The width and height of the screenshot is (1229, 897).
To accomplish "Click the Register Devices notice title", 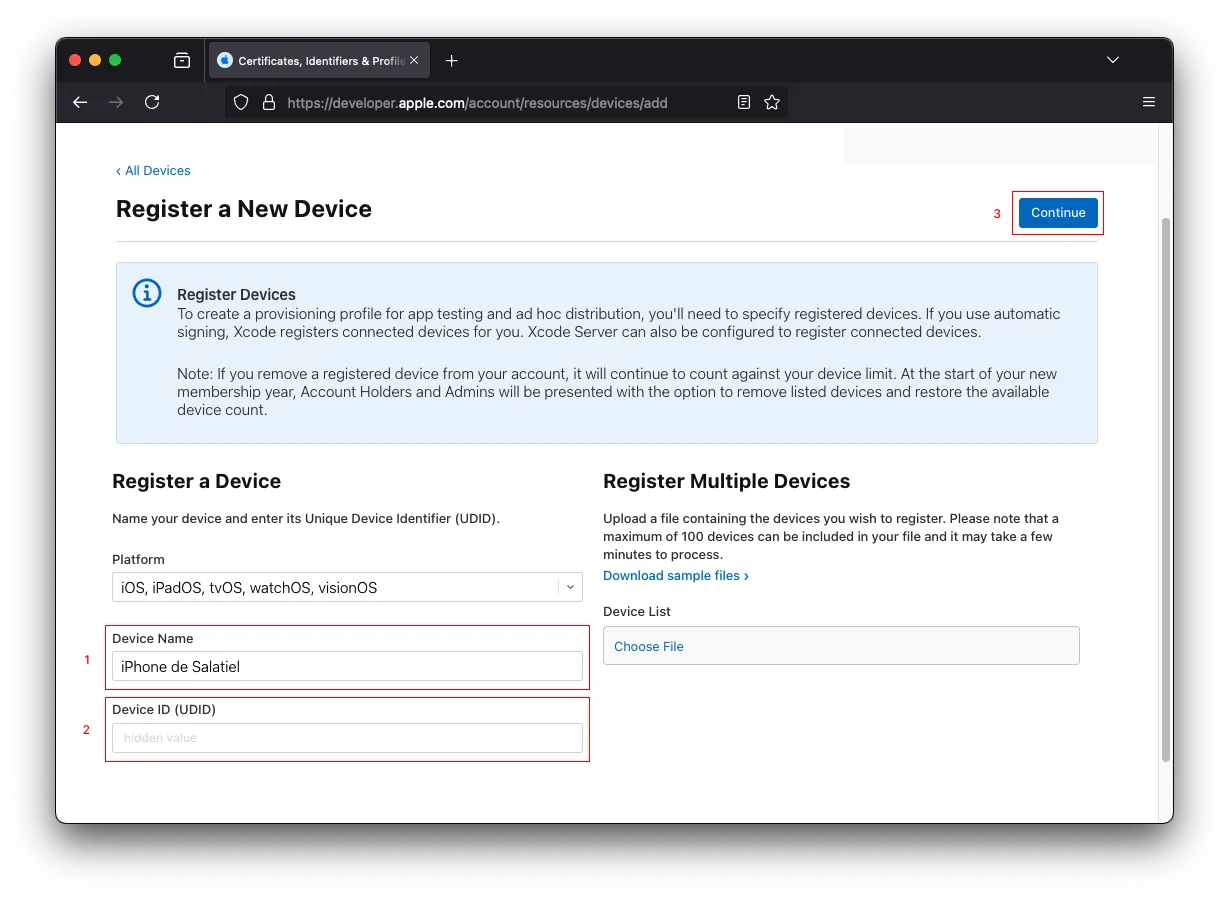I will 236,295.
